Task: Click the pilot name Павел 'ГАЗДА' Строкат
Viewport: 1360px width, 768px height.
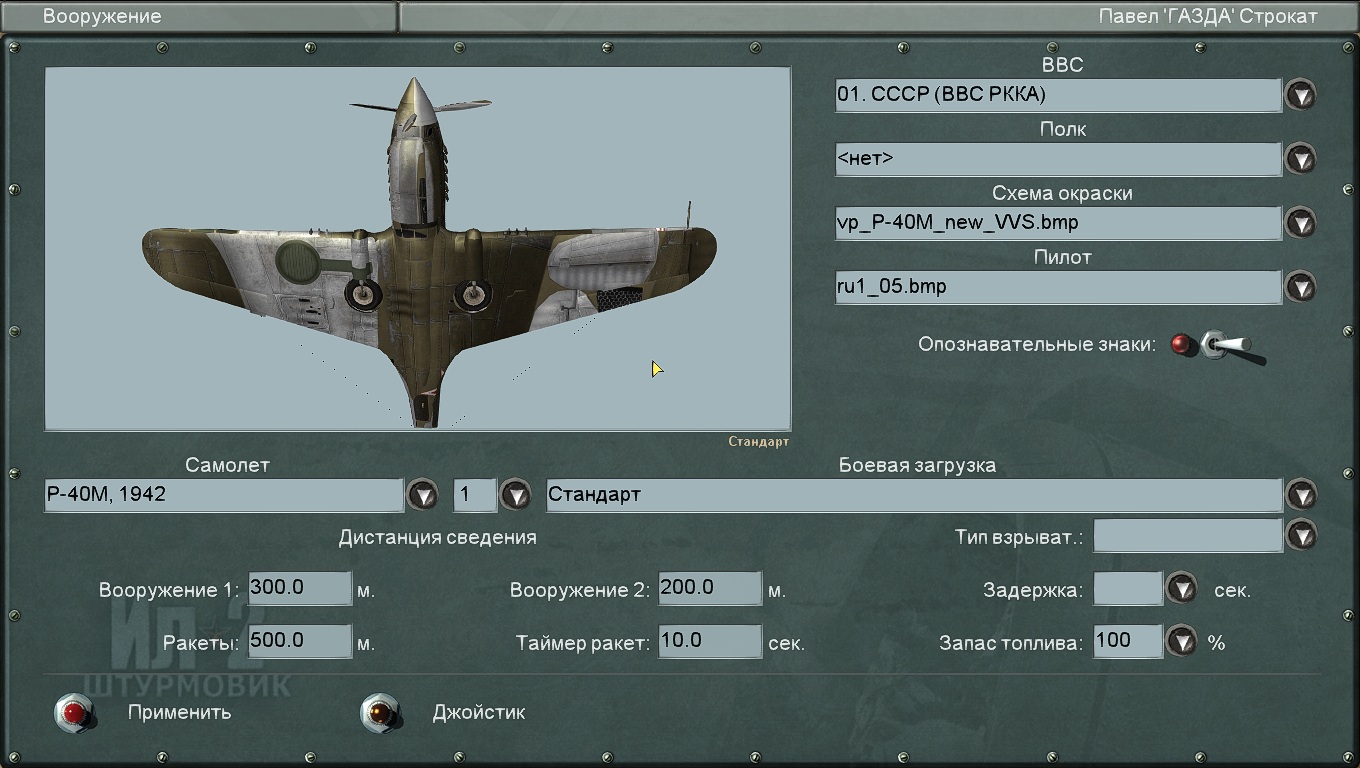Action: [1208, 16]
